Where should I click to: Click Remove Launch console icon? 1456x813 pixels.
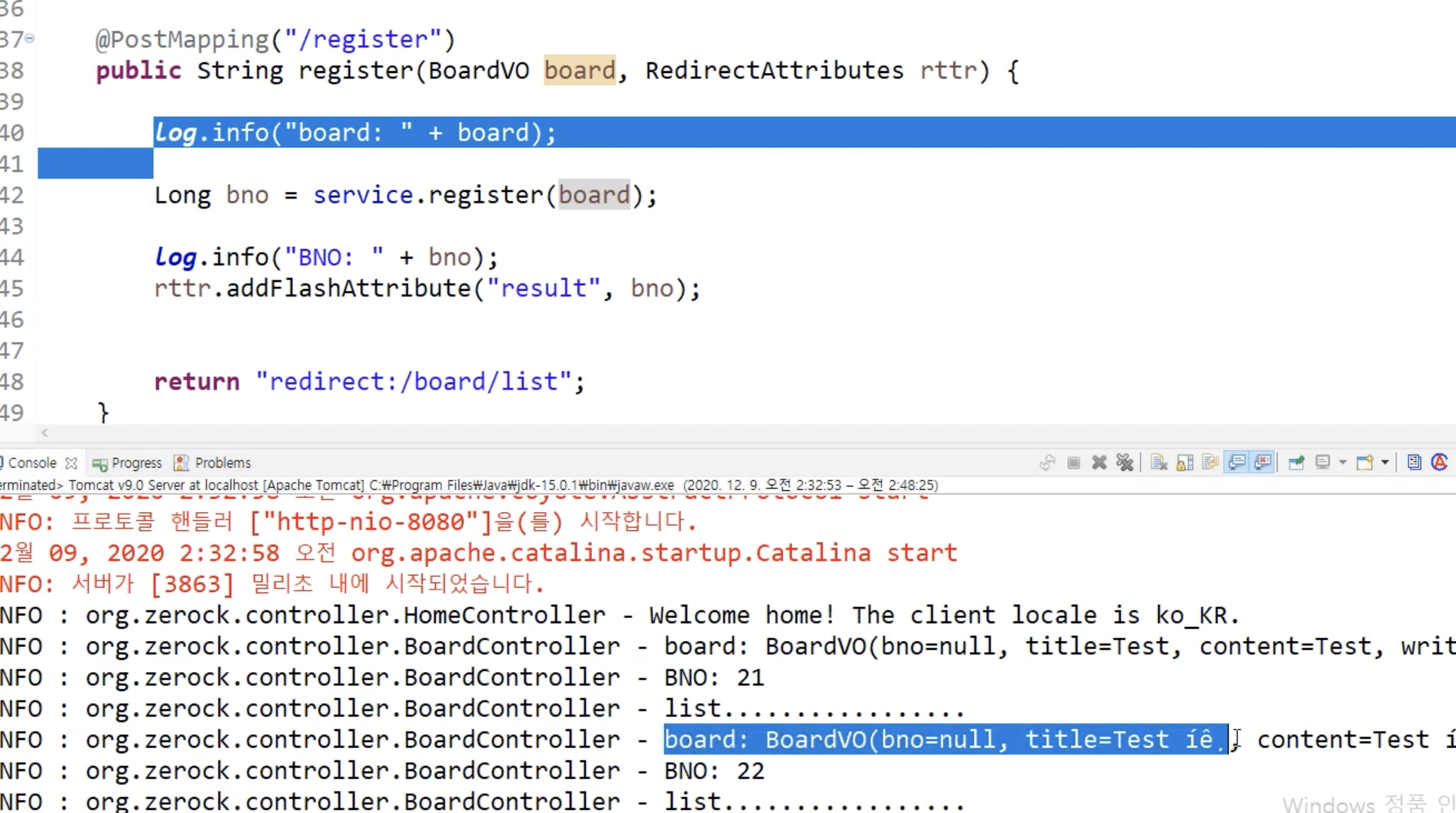1099,462
